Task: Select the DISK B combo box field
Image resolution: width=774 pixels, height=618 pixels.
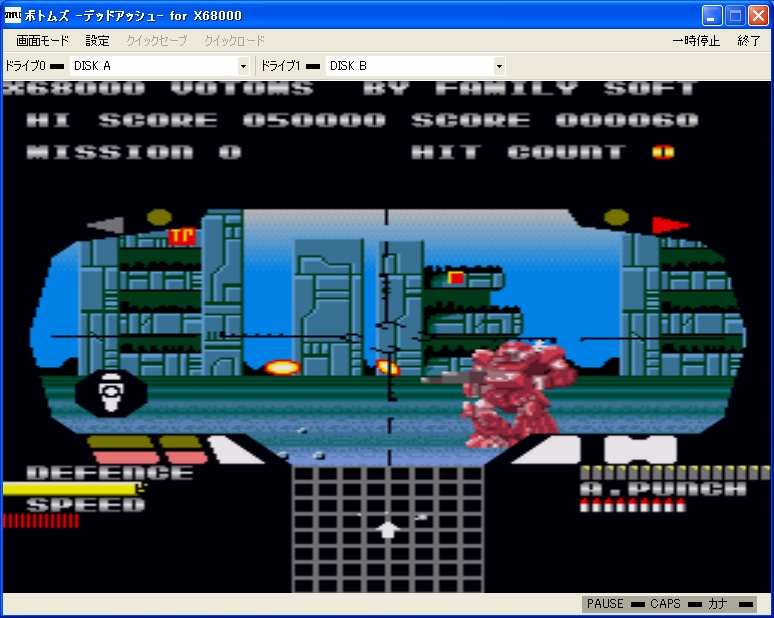Action: [x=415, y=66]
